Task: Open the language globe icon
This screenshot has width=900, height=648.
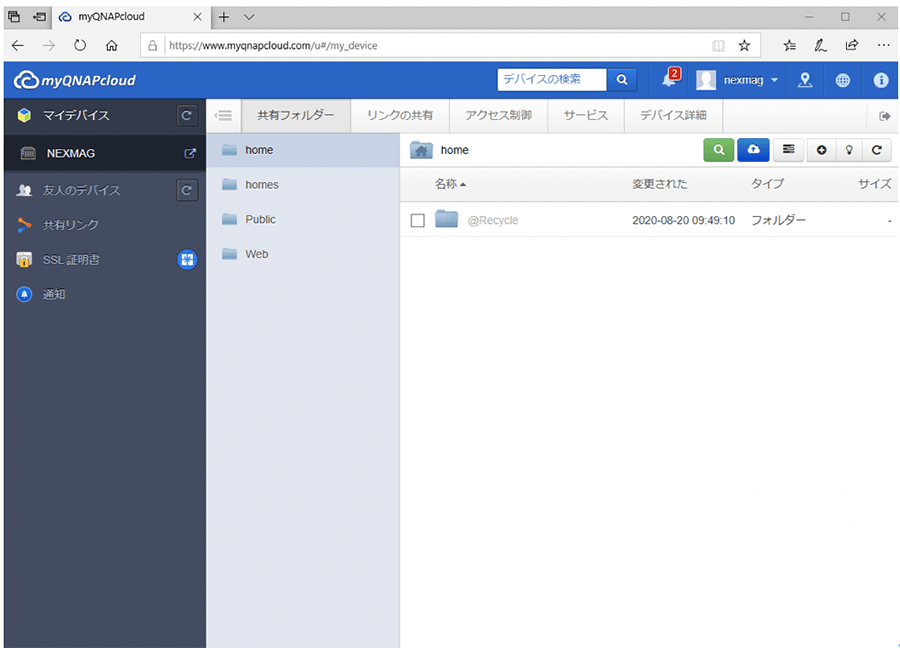Action: tap(843, 80)
